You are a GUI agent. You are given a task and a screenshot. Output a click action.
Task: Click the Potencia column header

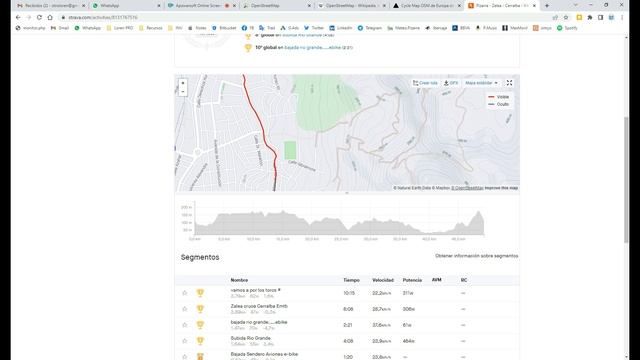412,280
